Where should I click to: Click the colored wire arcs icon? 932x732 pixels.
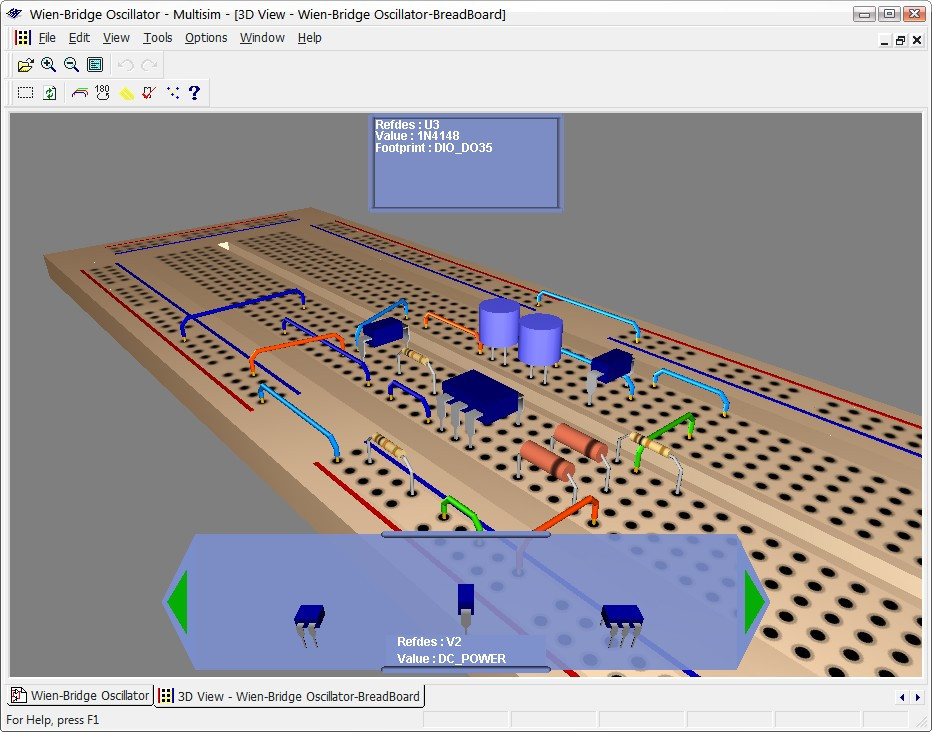(x=79, y=93)
